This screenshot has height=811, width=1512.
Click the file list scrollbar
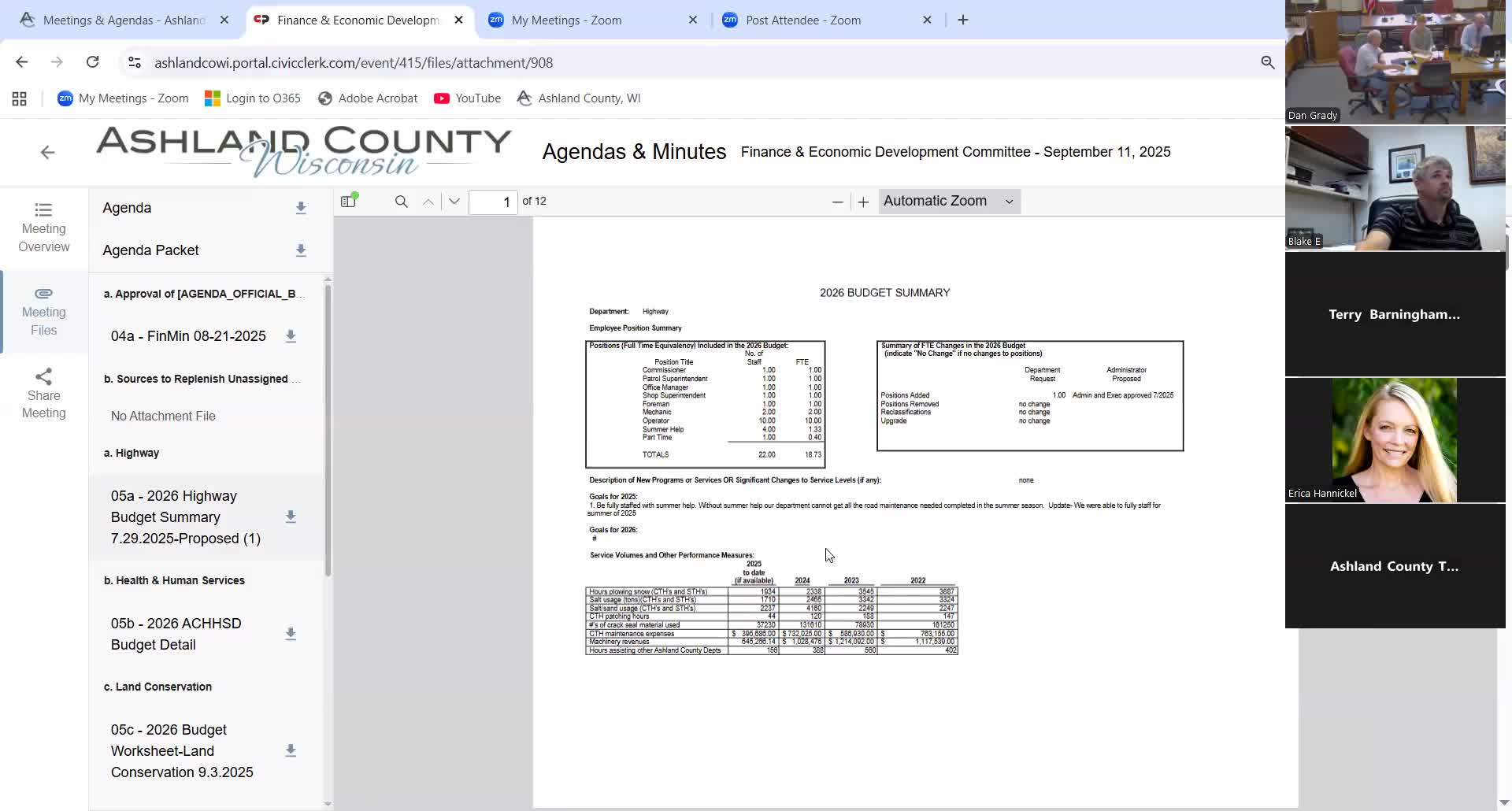pos(328,431)
